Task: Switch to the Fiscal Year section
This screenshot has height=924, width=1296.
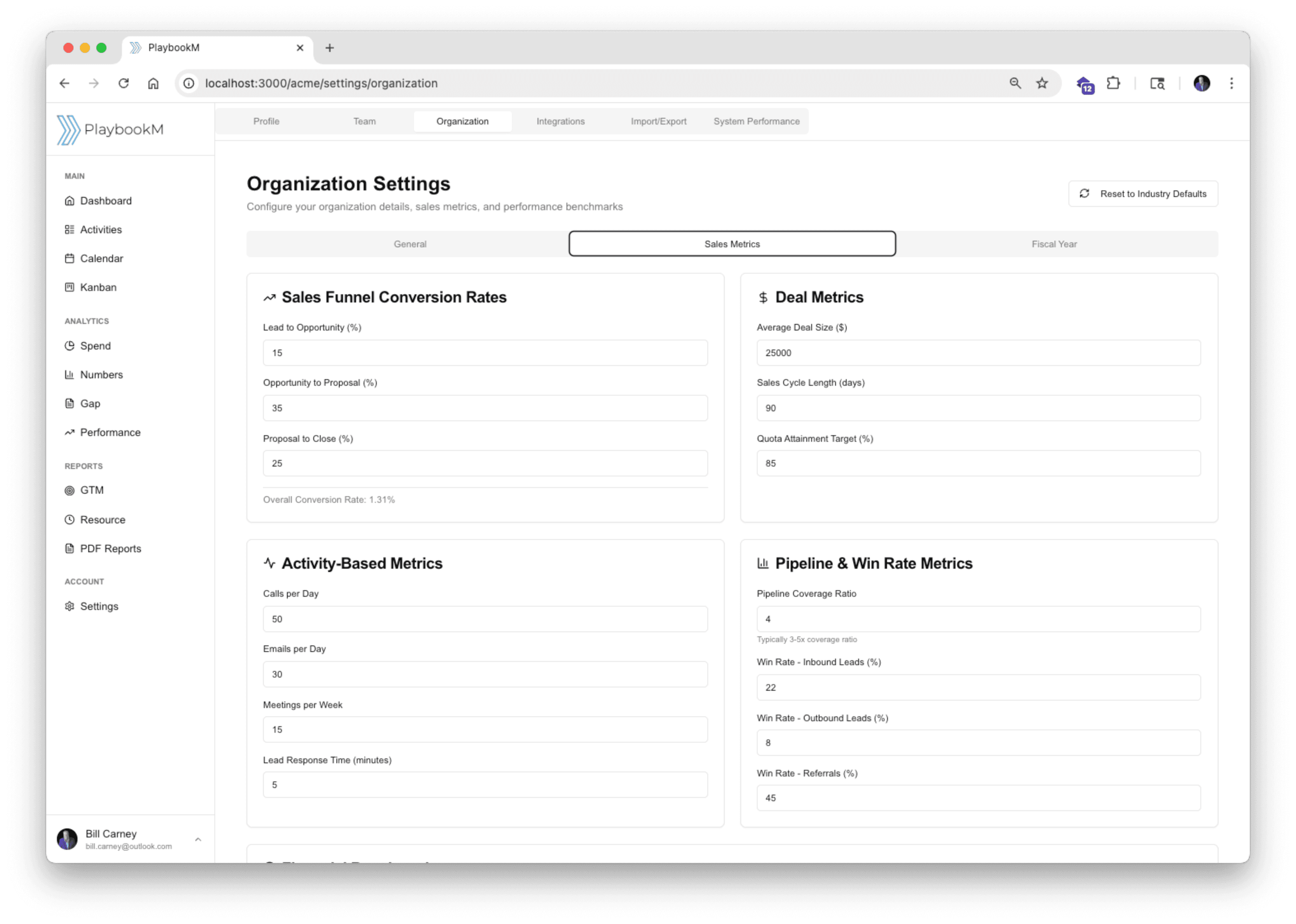Action: coord(1054,244)
